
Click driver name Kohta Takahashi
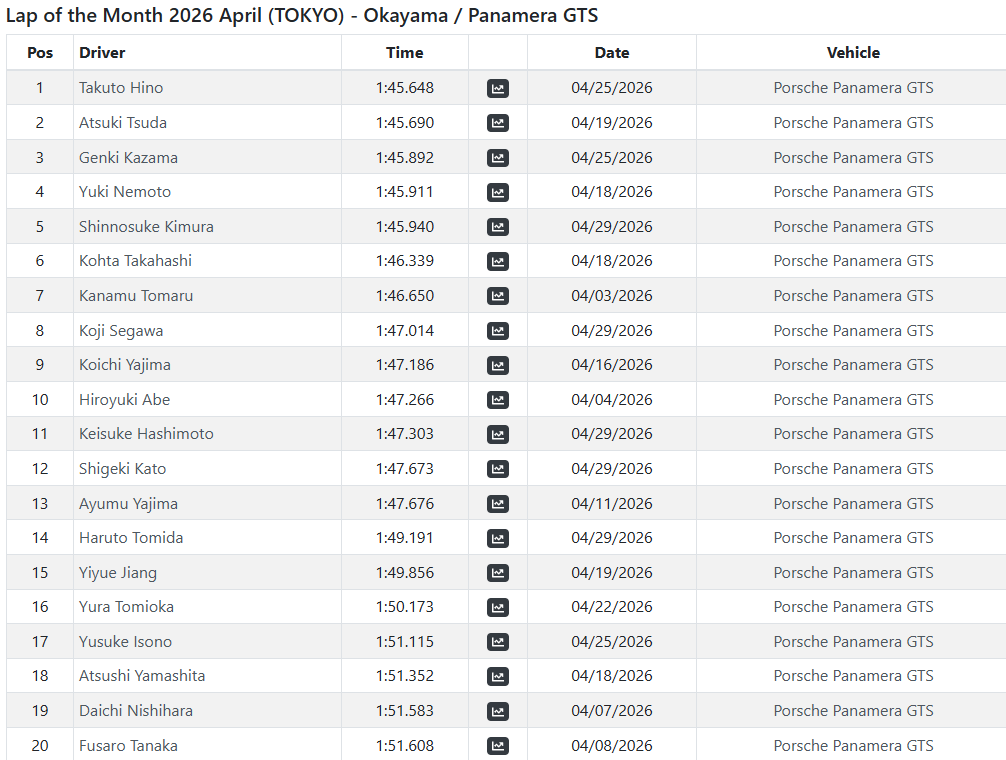[x=135, y=261]
